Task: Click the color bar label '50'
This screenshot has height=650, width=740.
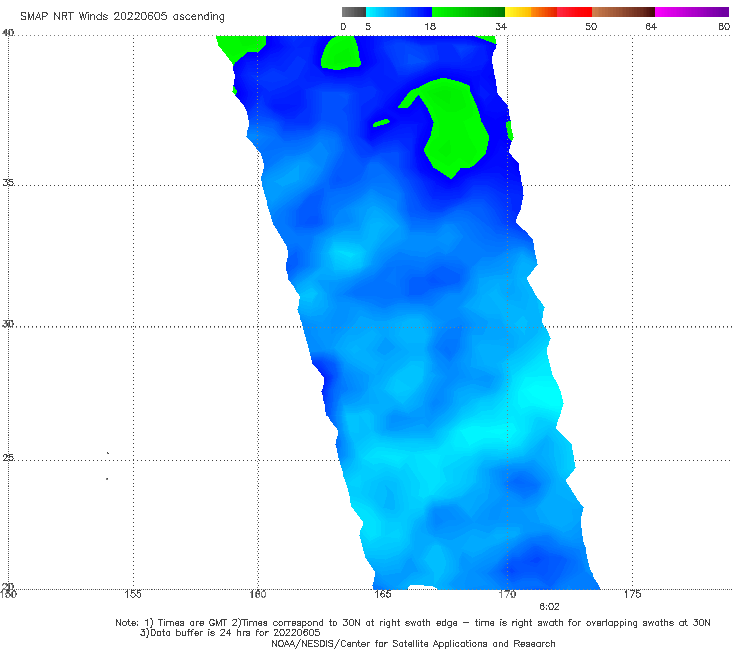Action: click(x=591, y=27)
